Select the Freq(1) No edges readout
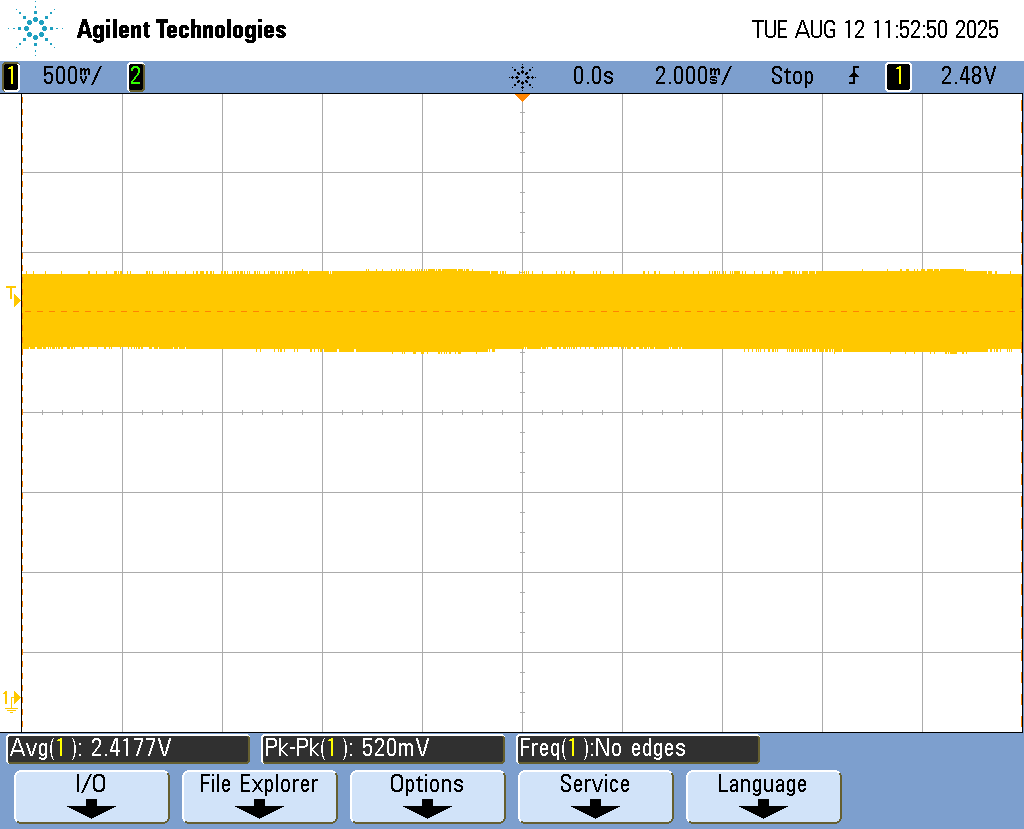This screenshot has width=1024, height=829. (638, 748)
